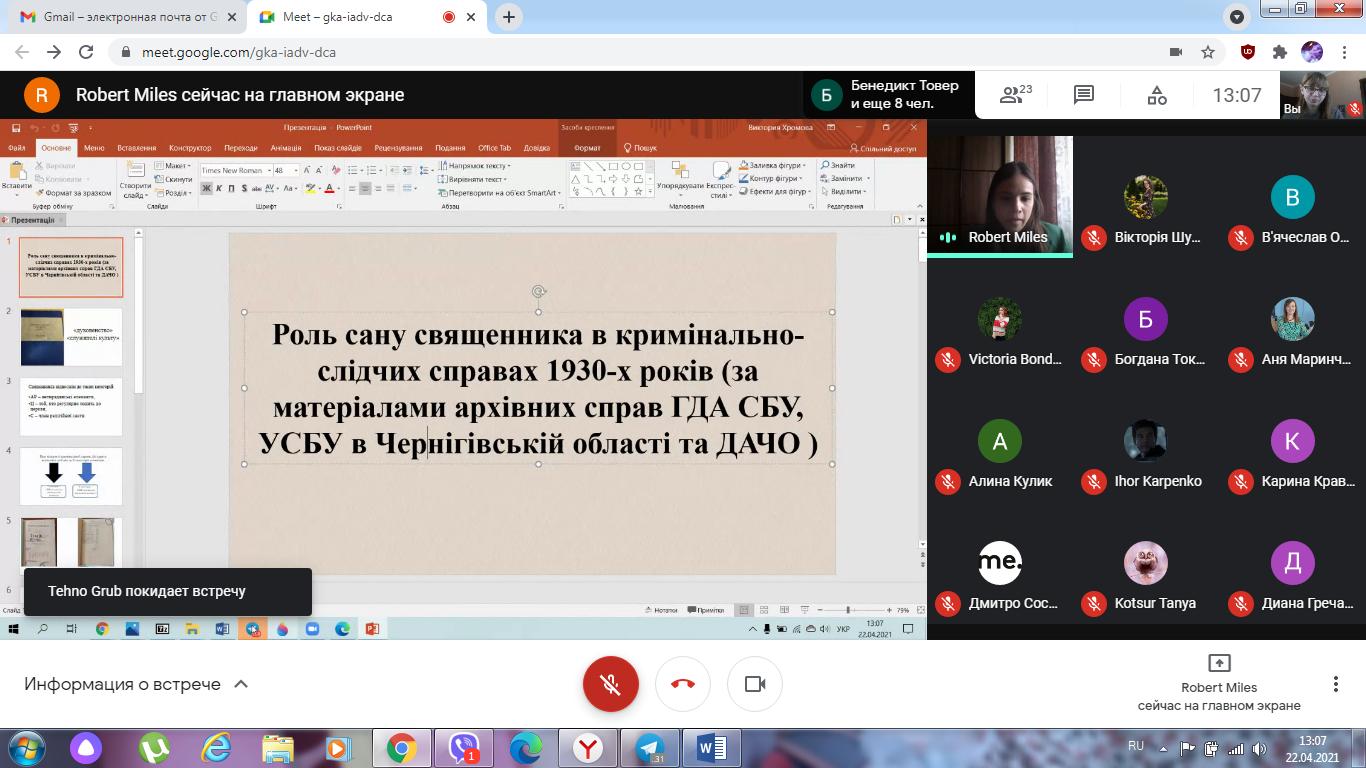
Task: Select Карина Крав... participant avatar
Action: (1292, 441)
